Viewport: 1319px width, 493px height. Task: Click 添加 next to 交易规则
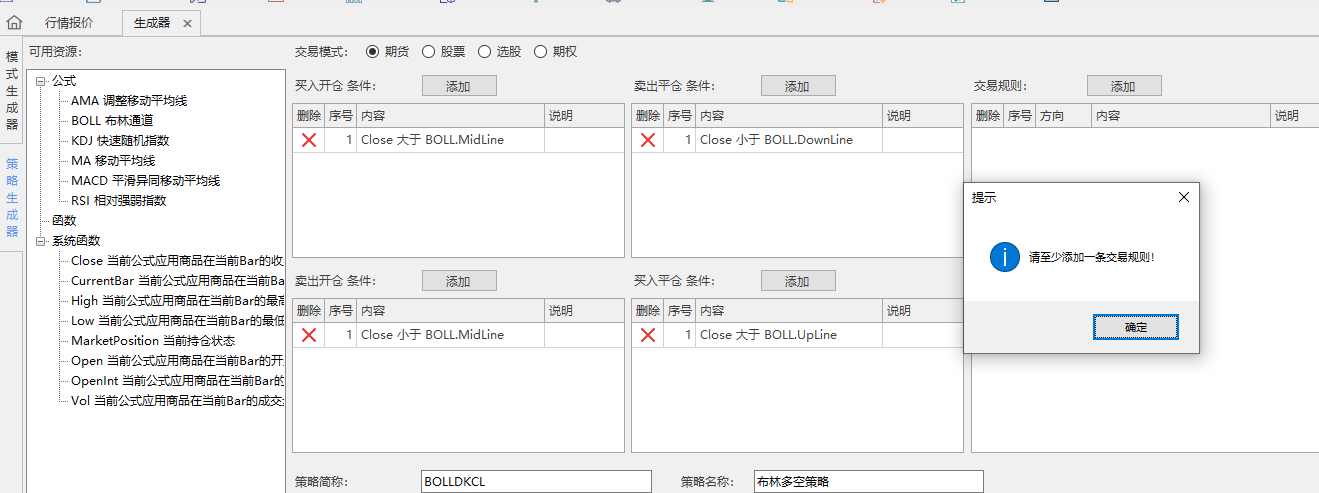(x=1124, y=86)
